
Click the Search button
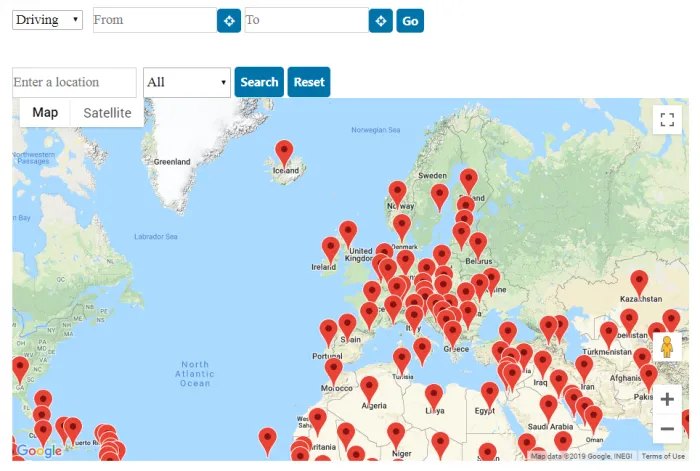coord(259,82)
